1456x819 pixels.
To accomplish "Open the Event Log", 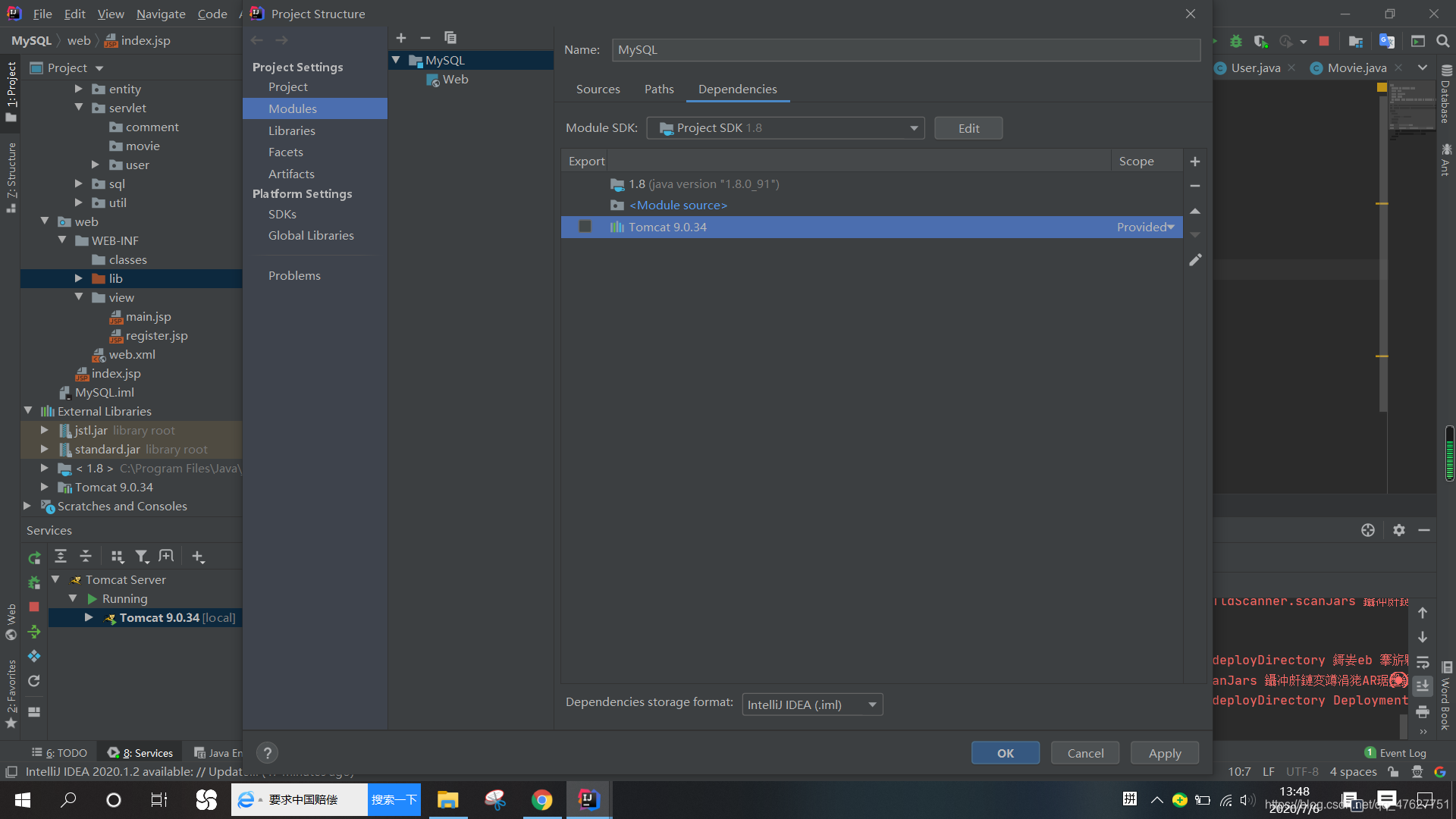I will (1395, 753).
